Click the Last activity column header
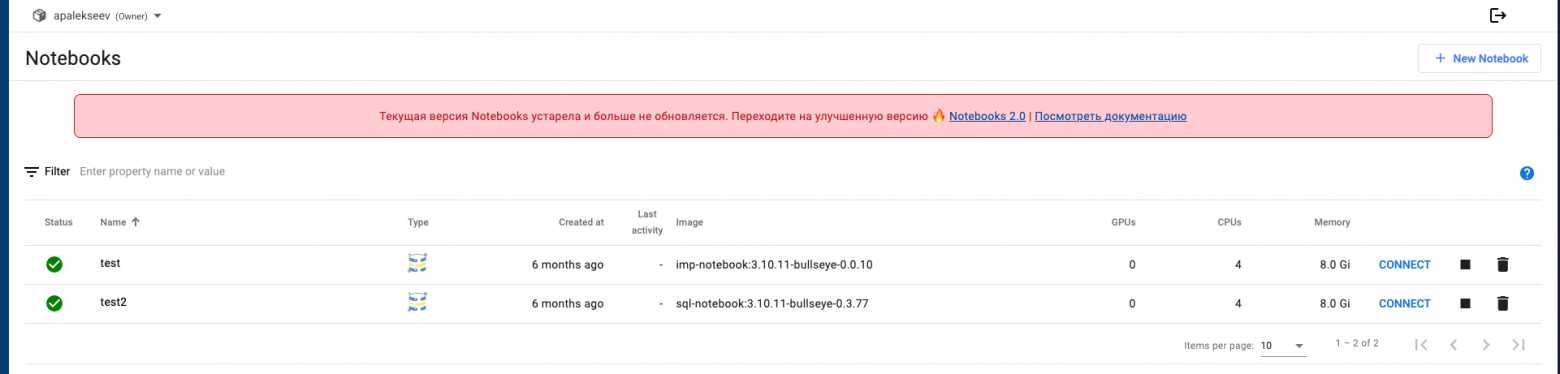1560x374 pixels. [648, 222]
